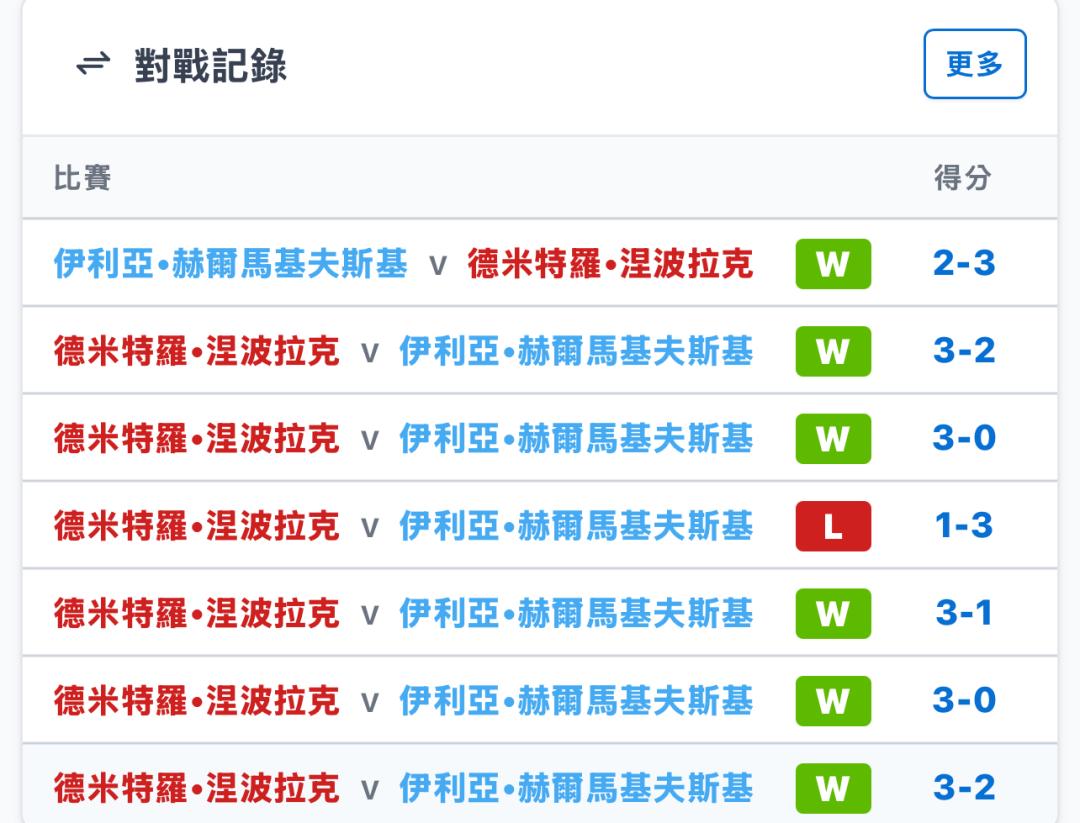Click the 比賽 column header
Viewport: 1080px width, 823px height.
click(83, 178)
